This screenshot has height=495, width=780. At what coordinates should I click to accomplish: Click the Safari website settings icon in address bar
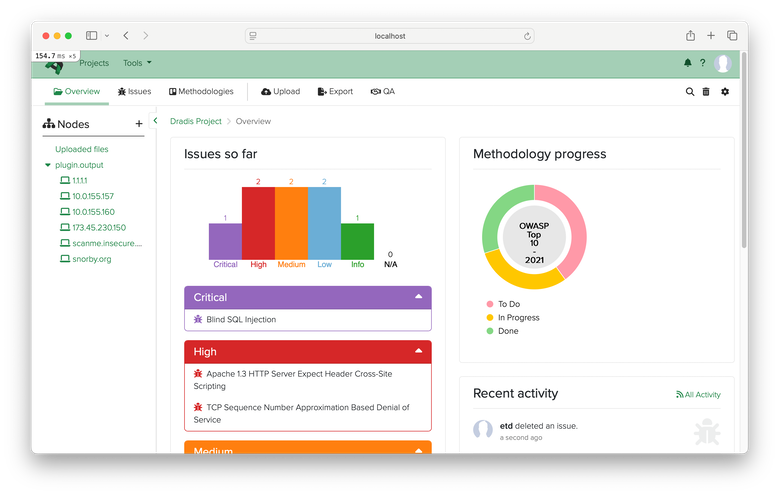click(x=253, y=36)
